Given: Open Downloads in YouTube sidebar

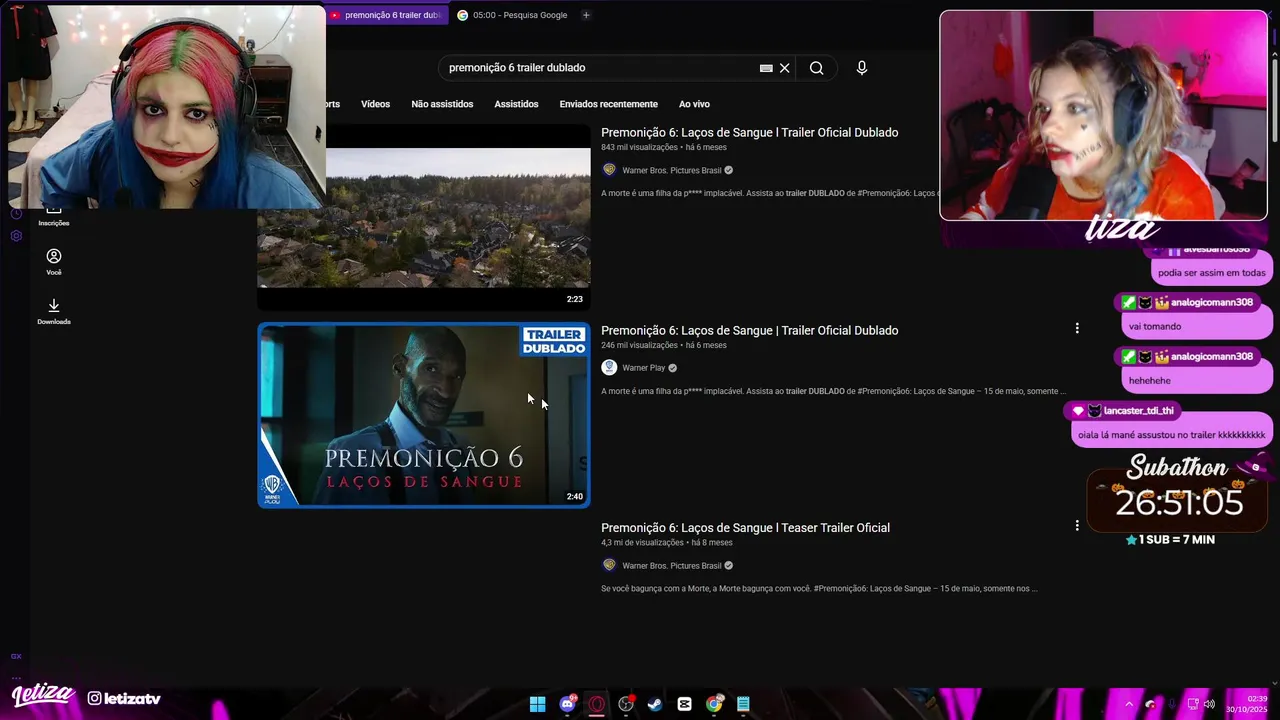Looking at the screenshot, I should click(x=54, y=311).
